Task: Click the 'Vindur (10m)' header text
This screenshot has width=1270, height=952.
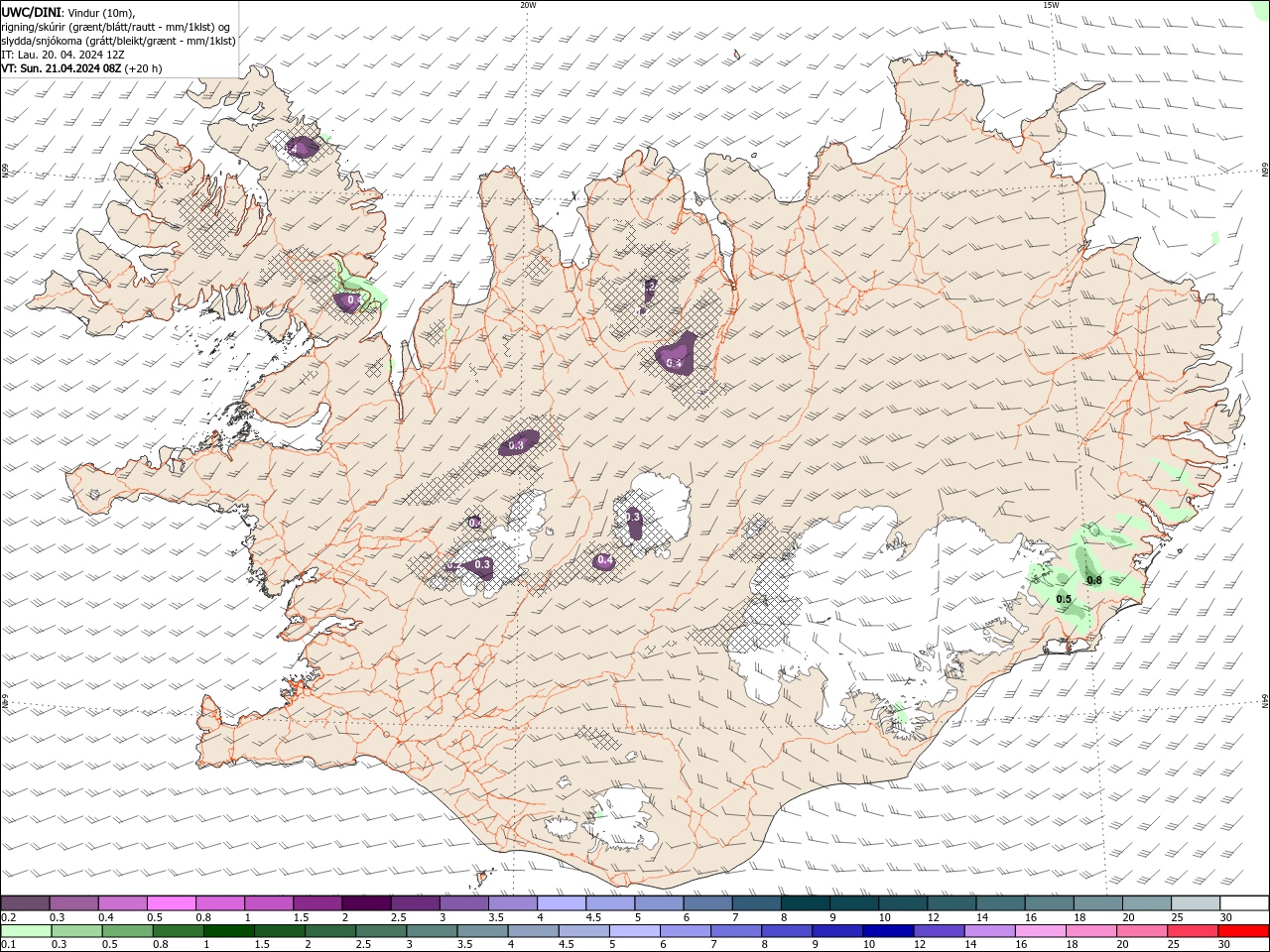Action: tap(102, 12)
